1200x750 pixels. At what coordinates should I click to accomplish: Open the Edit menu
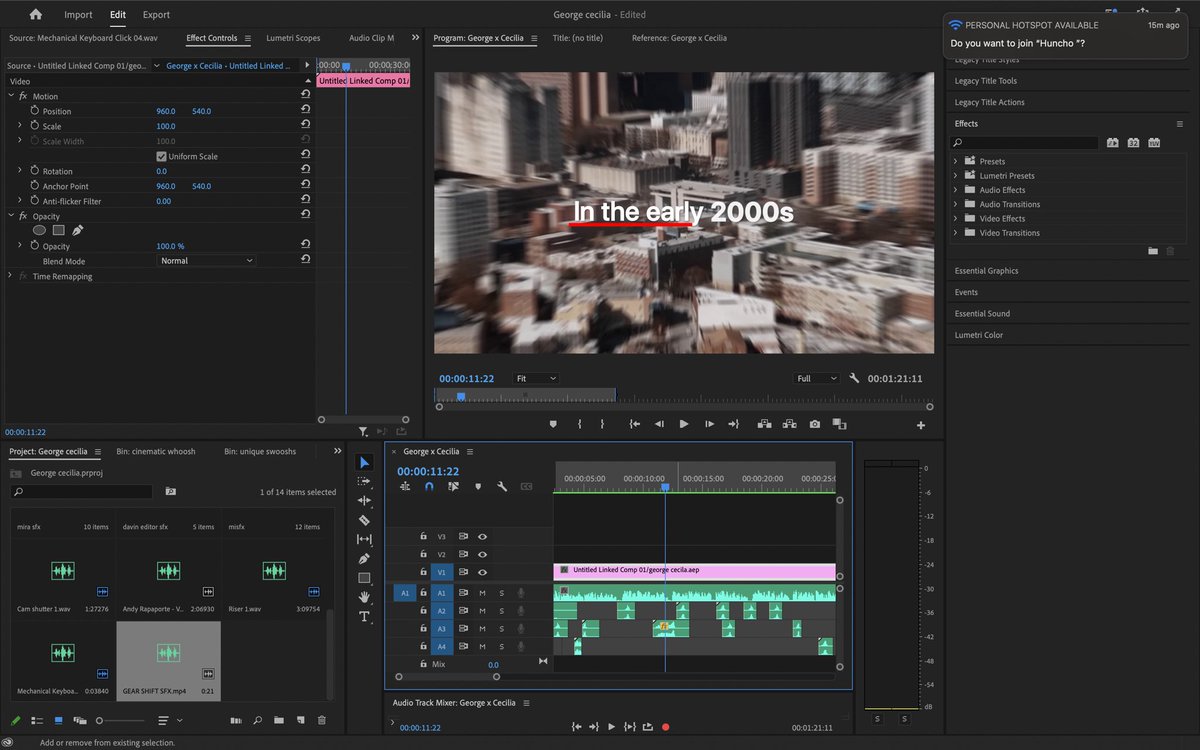click(x=117, y=14)
